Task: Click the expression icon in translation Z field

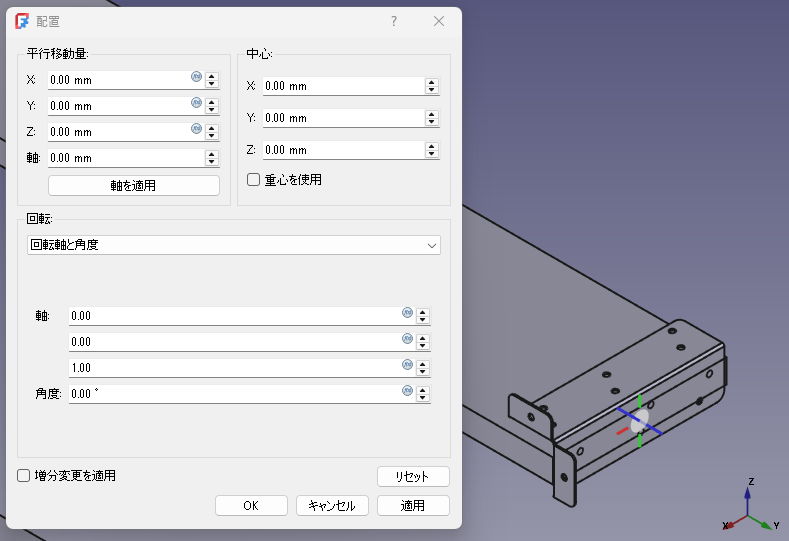Action: coord(196,129)
